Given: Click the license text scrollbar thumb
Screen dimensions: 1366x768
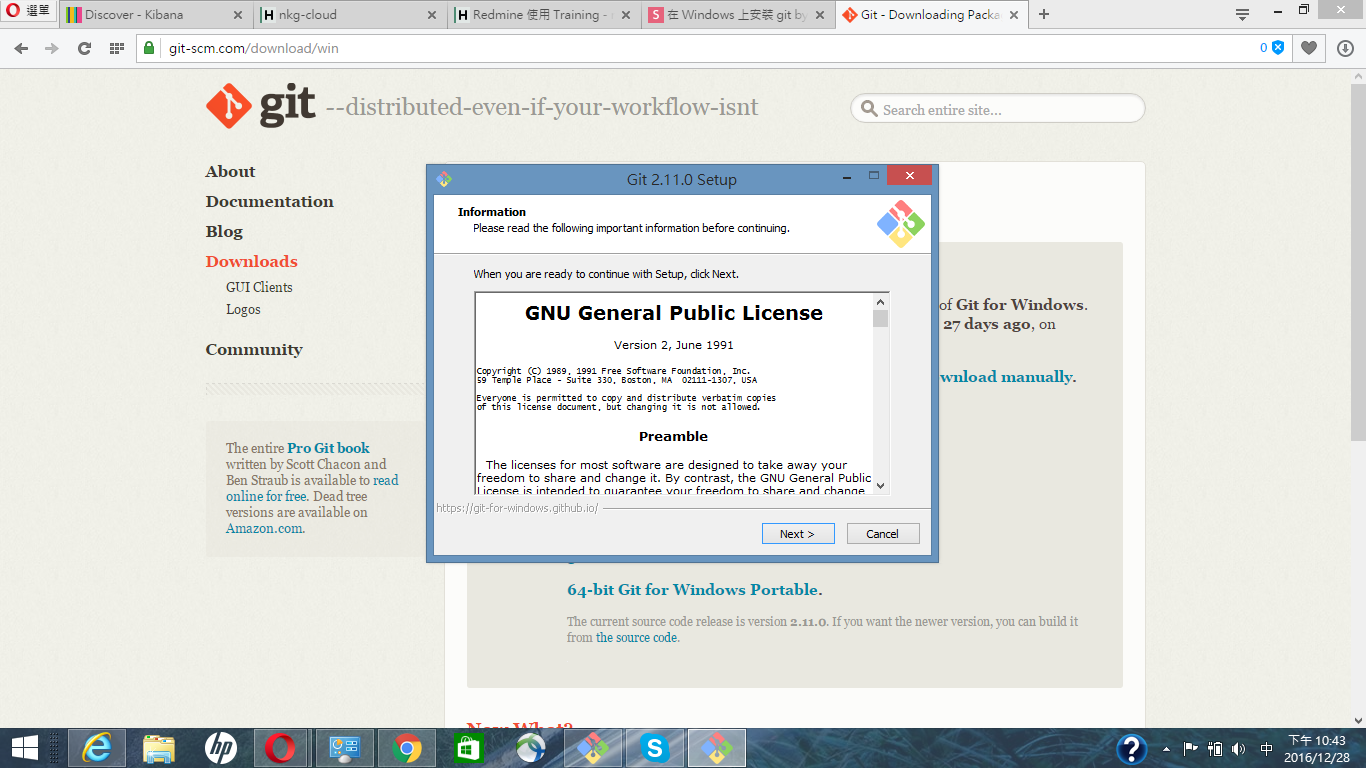Looking at the screenshot, I should pos(880,319).
